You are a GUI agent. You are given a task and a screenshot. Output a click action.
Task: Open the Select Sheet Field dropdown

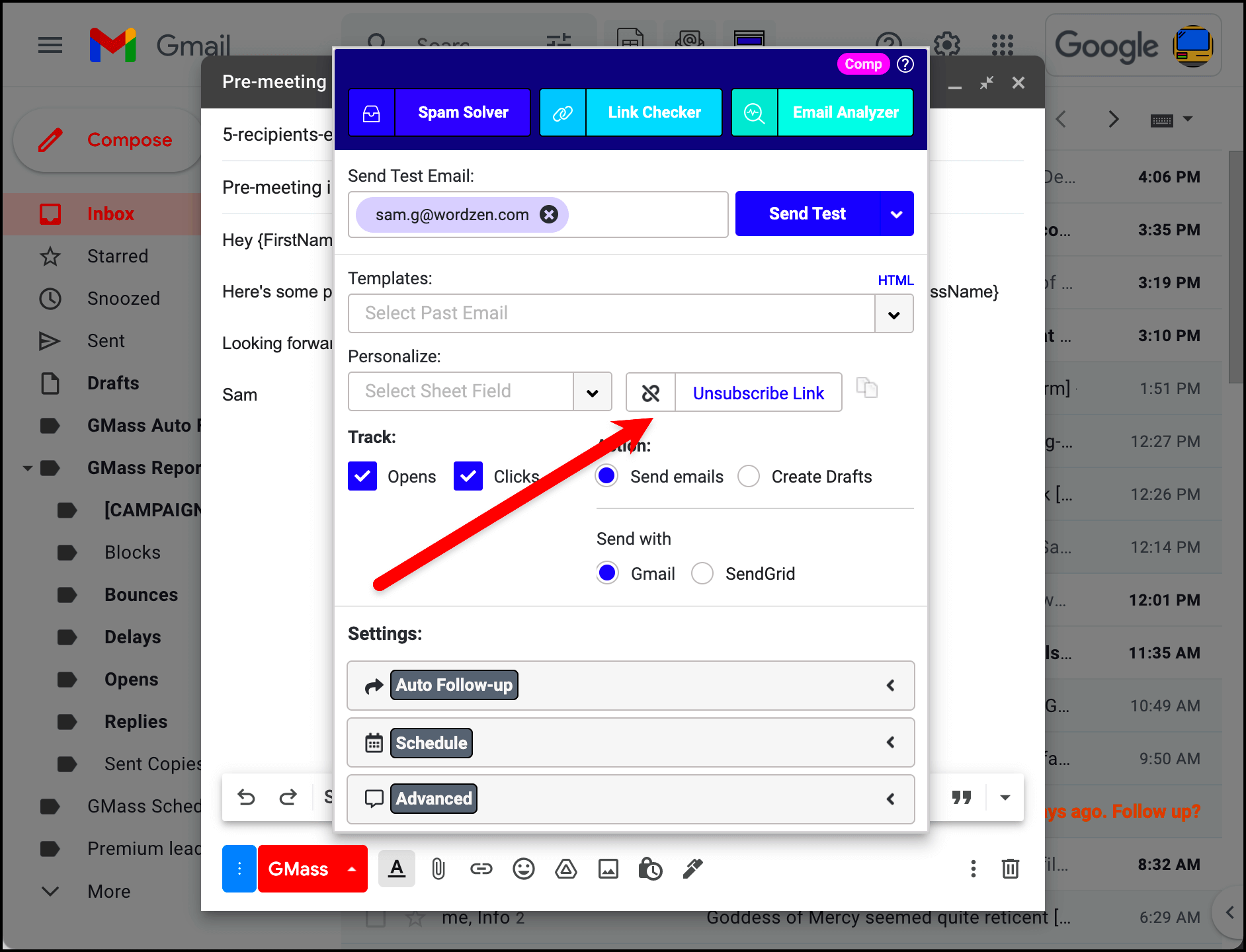[593, 392]
